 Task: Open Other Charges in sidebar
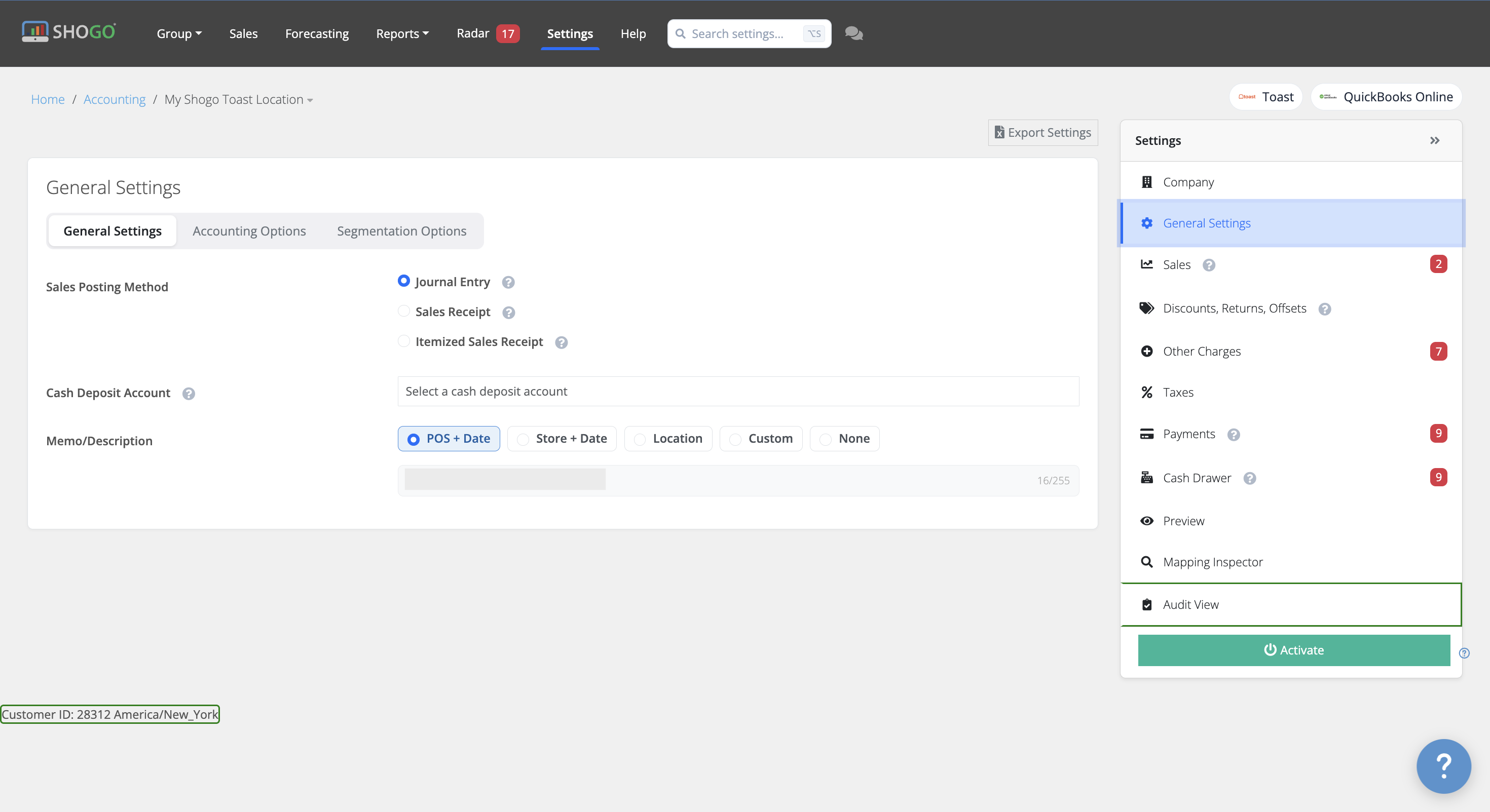(1291, 352)
